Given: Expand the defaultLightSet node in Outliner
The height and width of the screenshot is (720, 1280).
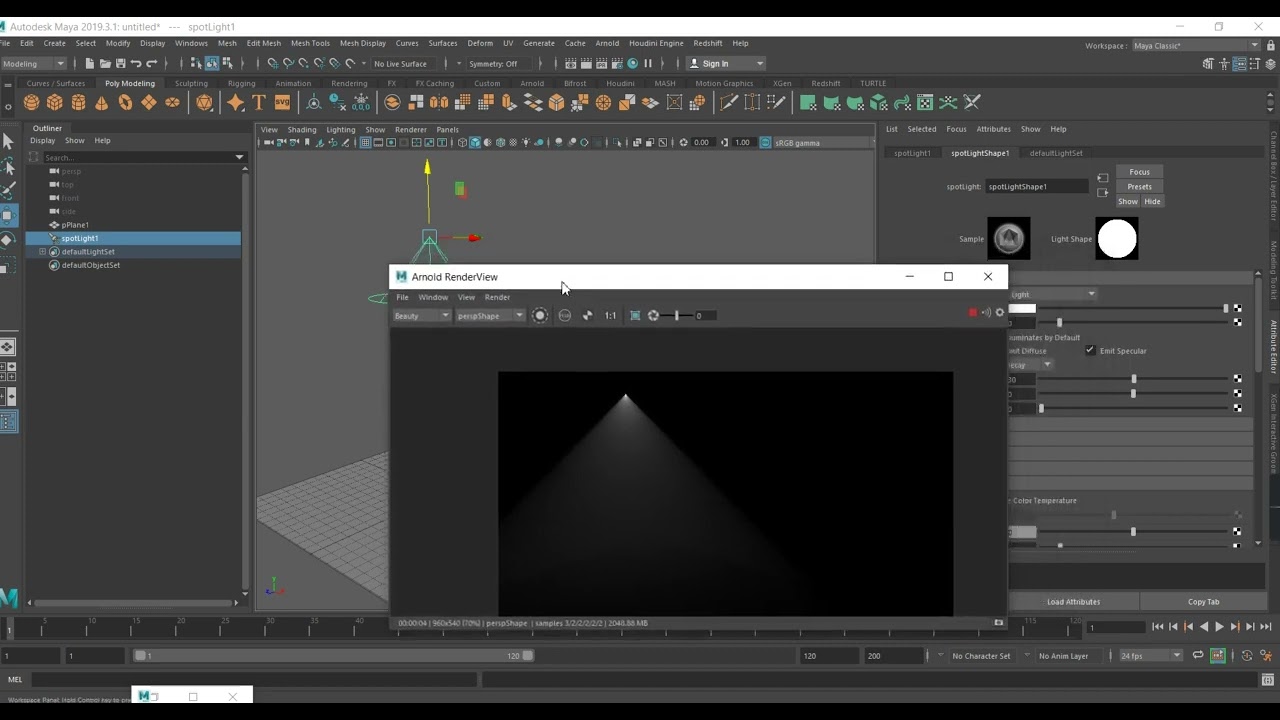Looking at the screenshot, I should [x=42, y=252].
